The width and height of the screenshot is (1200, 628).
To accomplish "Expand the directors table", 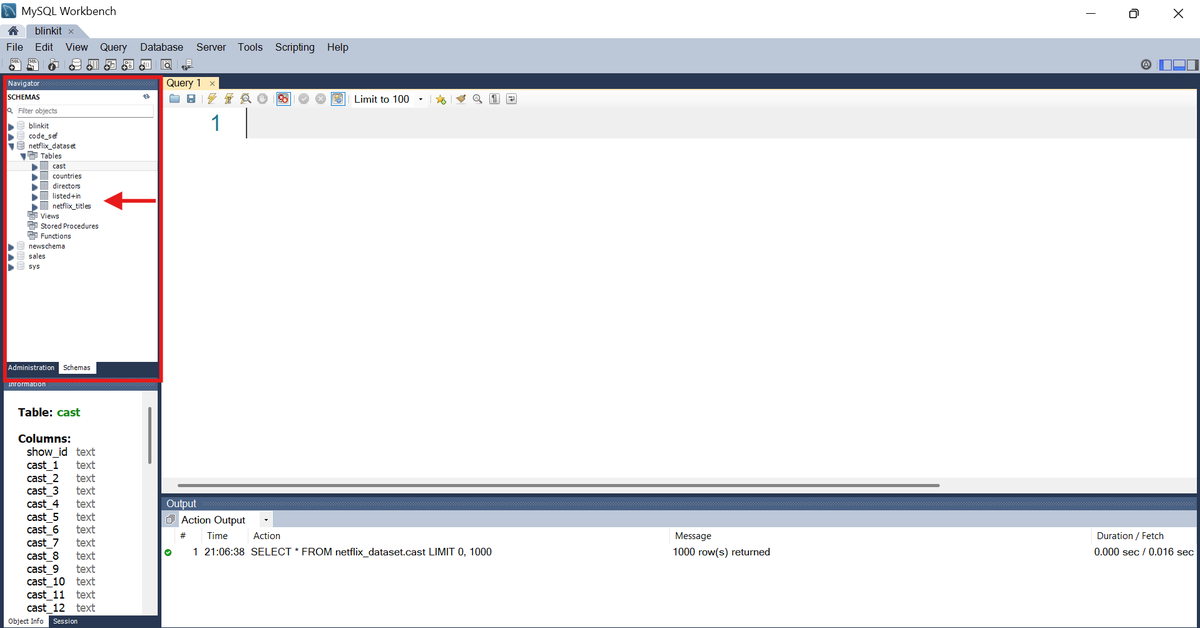I will coord(34,186).
